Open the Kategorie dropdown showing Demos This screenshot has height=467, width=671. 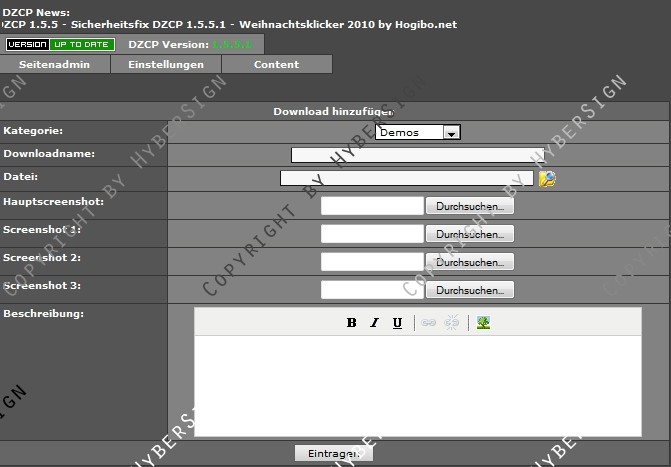pos(418,132)
